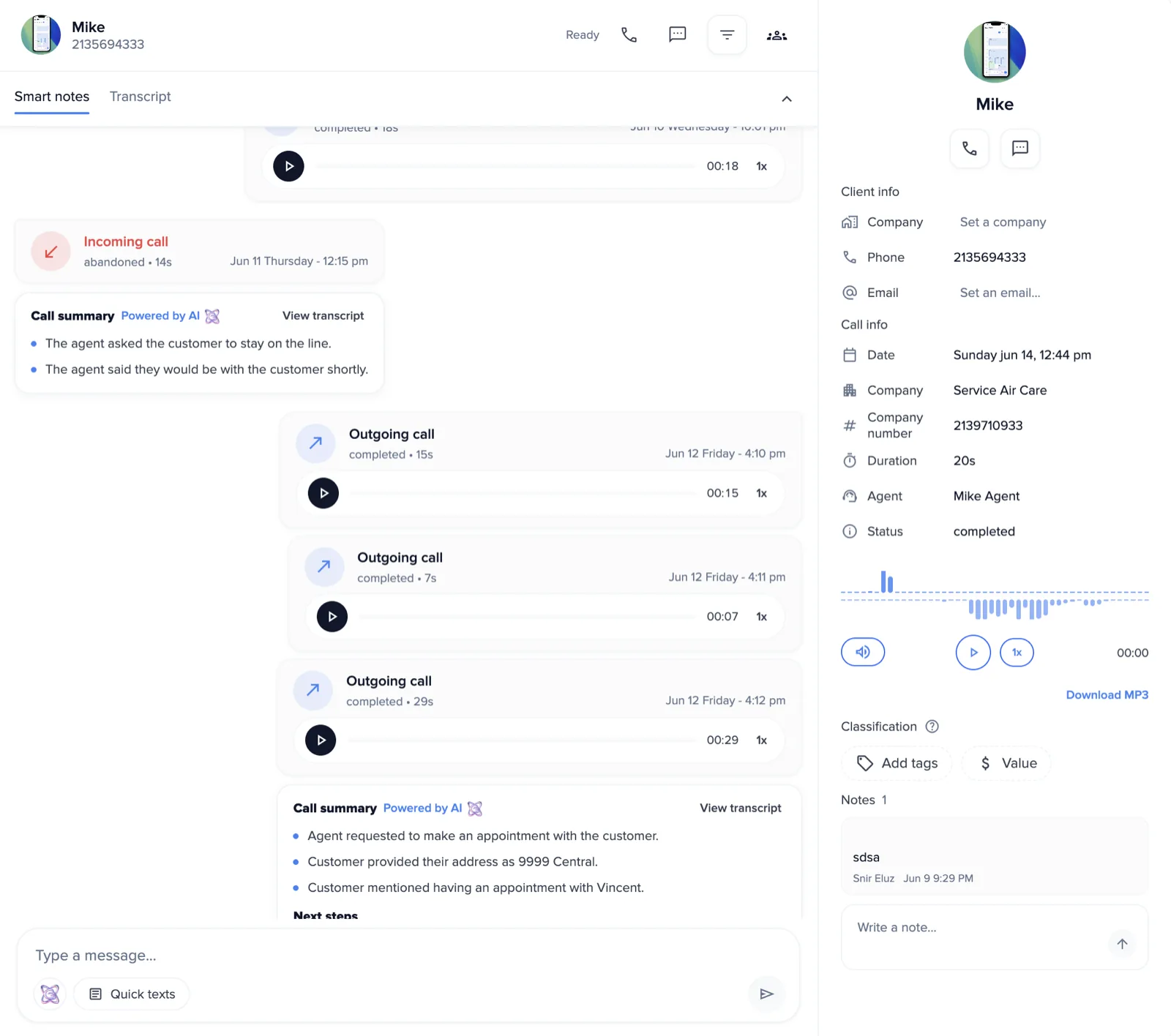Viewport: 1171px width, 1036px height.
Task: Change the 1x speed of 00:15 recording
Action: [x=761, y=493]
